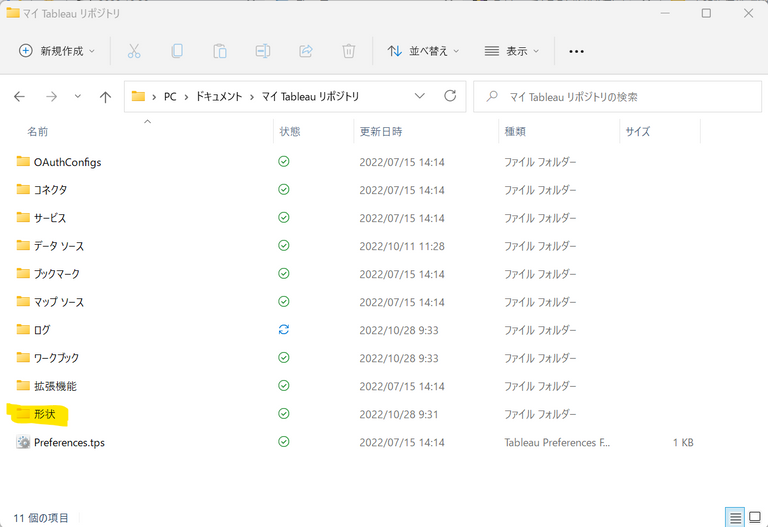
Task: Click date 2022/10/28 9:31 of 形状
Action: pos(399,414)
